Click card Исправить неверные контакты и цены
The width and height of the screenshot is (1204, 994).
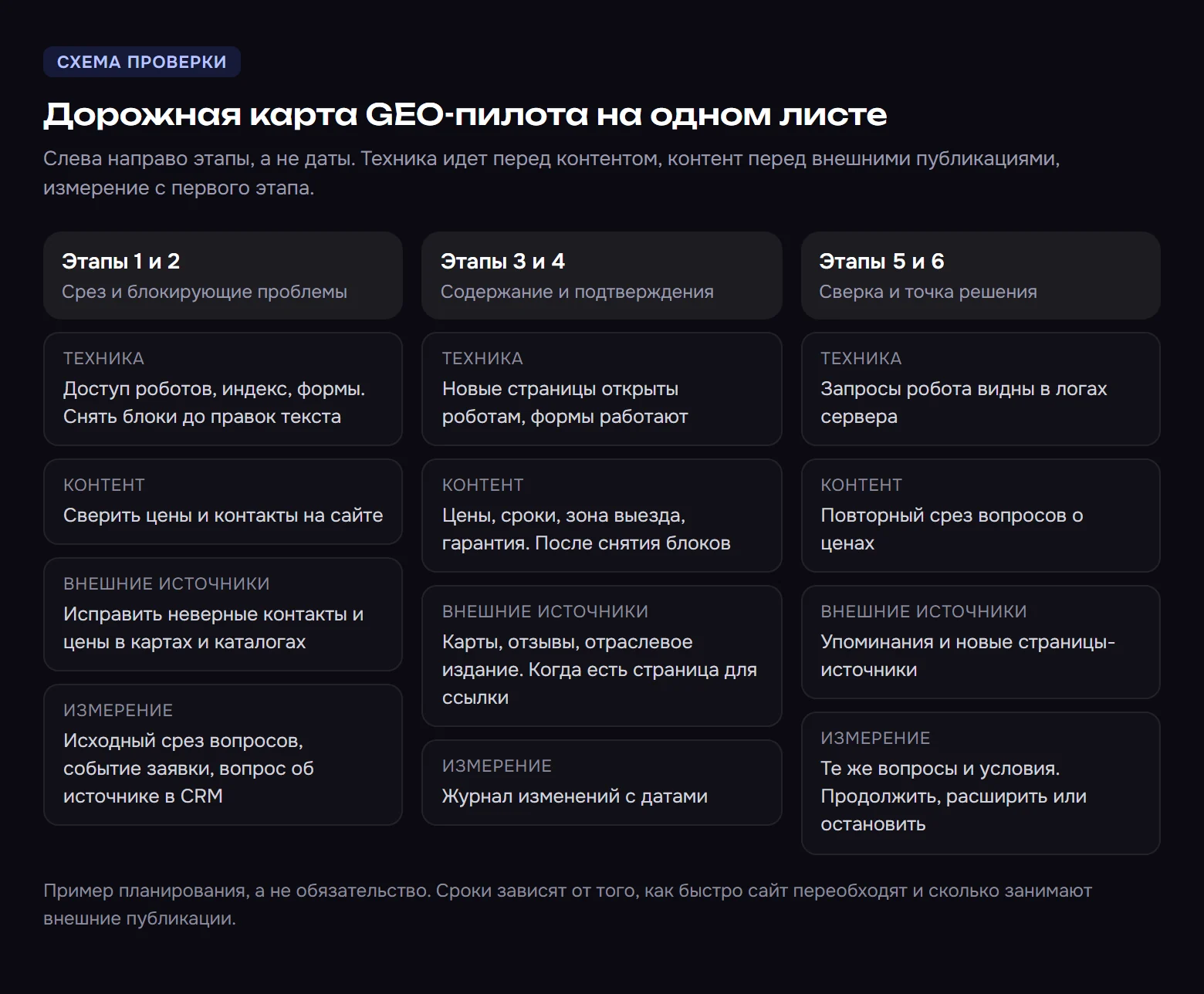click(x=223, y=614)
